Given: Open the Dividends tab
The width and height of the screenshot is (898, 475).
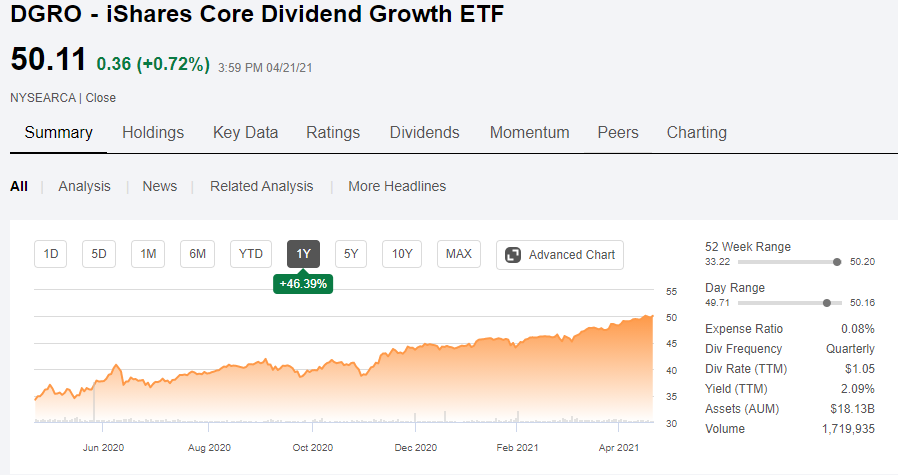Looking at the screenshot, I should coord(424,132).
